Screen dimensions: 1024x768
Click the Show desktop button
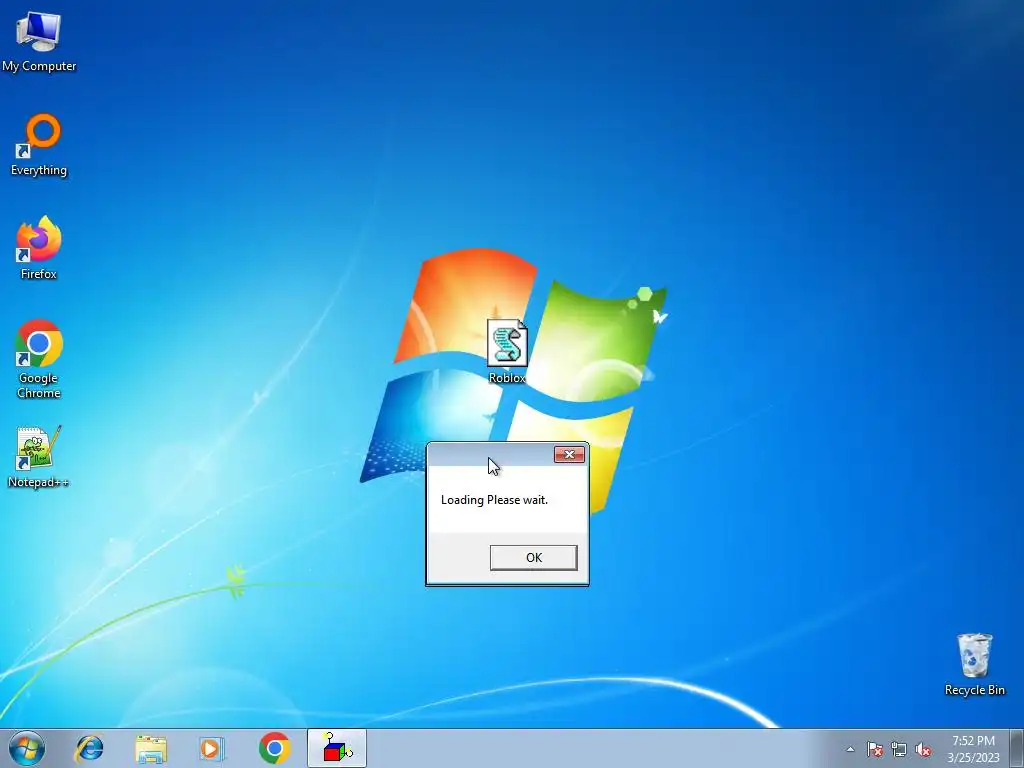(x=1017, y=748)
